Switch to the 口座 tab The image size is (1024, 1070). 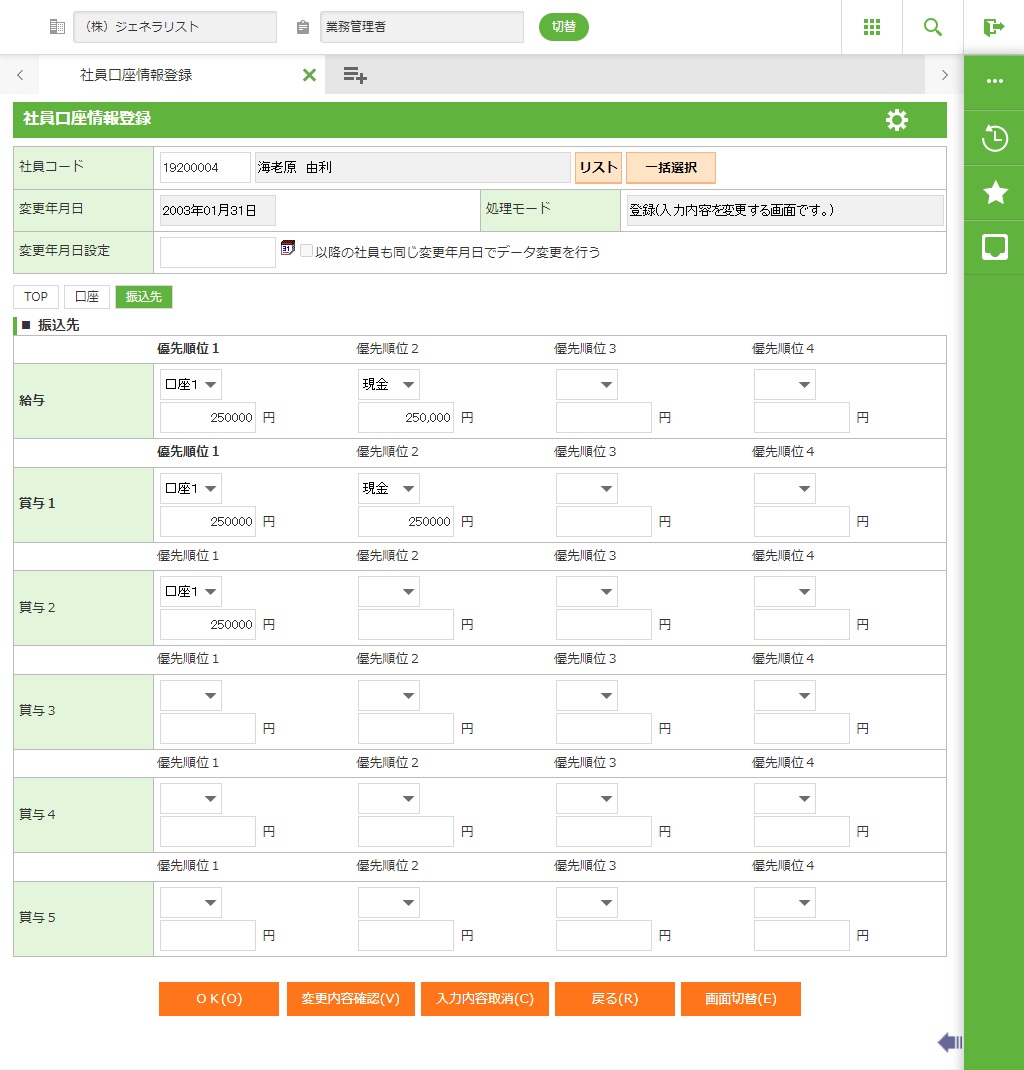(x=87, y=297)
